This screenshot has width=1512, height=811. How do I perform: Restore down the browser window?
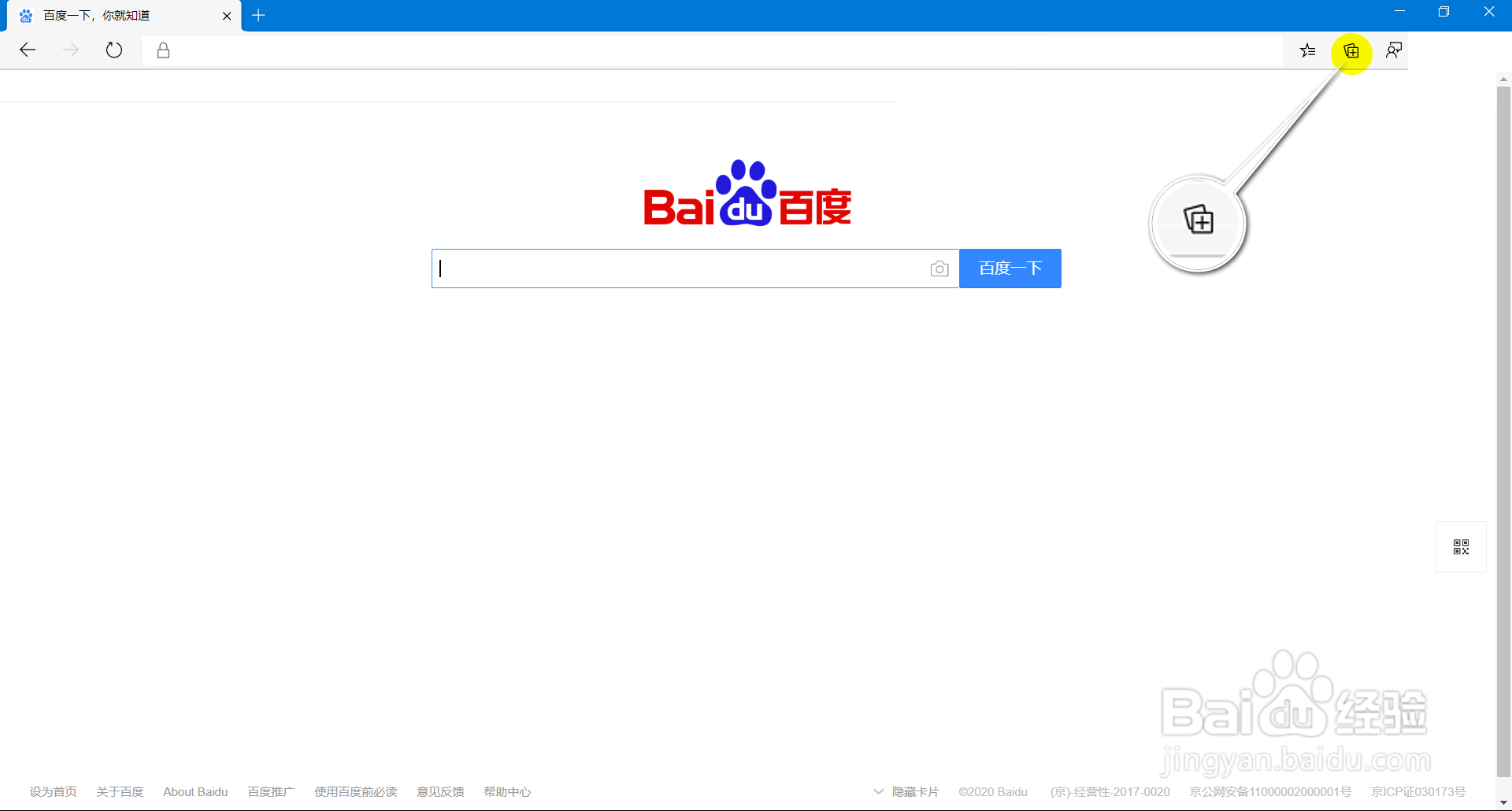(x=1443, y=11)
